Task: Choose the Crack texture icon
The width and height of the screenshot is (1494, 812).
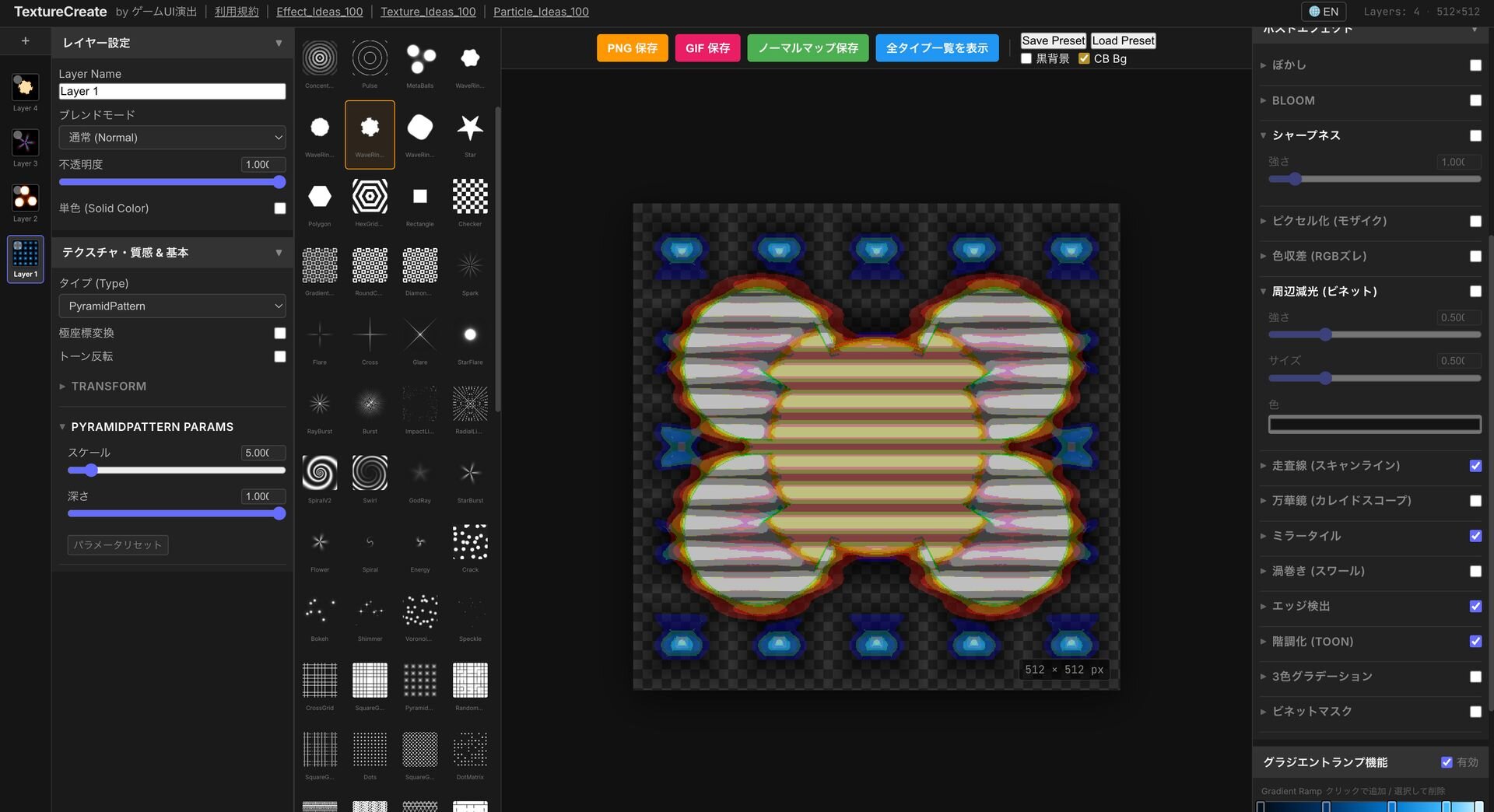Action: (x=470, y=542)
